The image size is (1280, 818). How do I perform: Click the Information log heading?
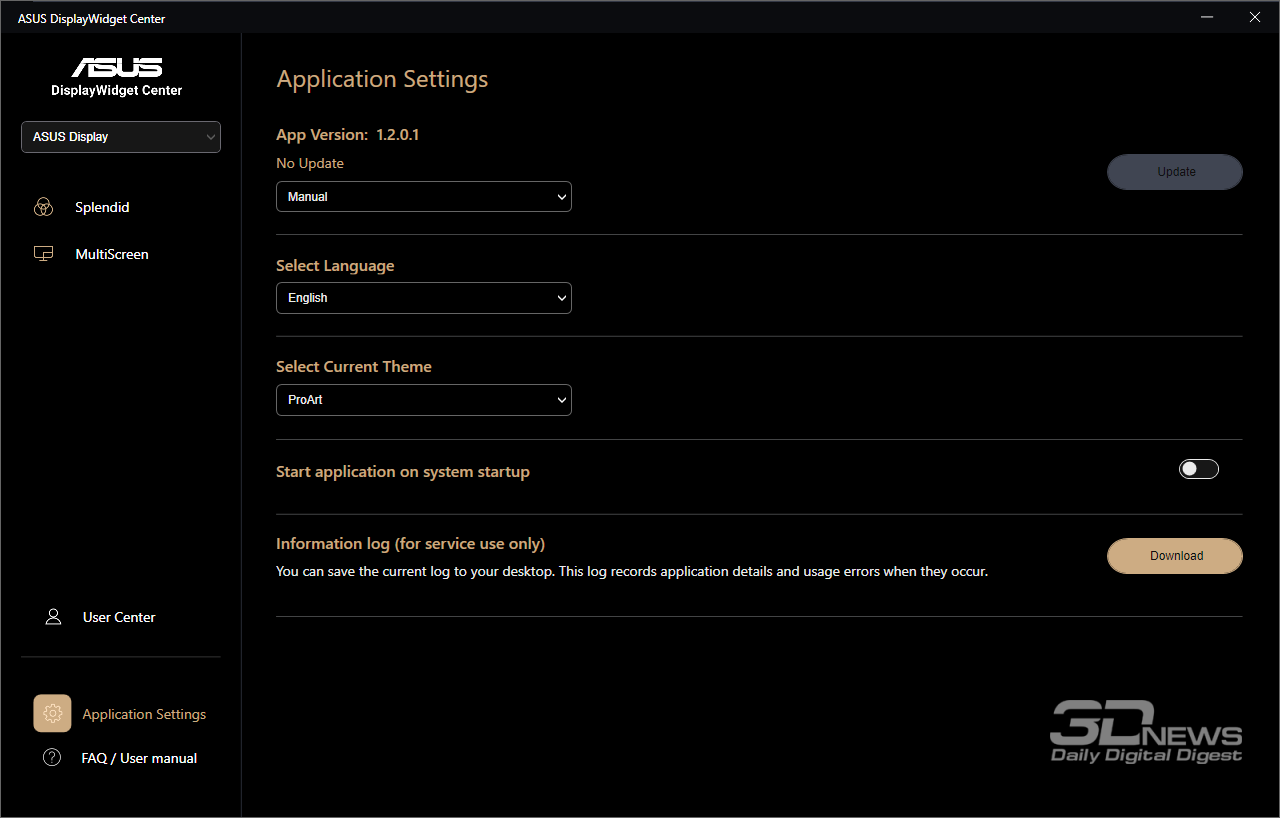[411, 544]
